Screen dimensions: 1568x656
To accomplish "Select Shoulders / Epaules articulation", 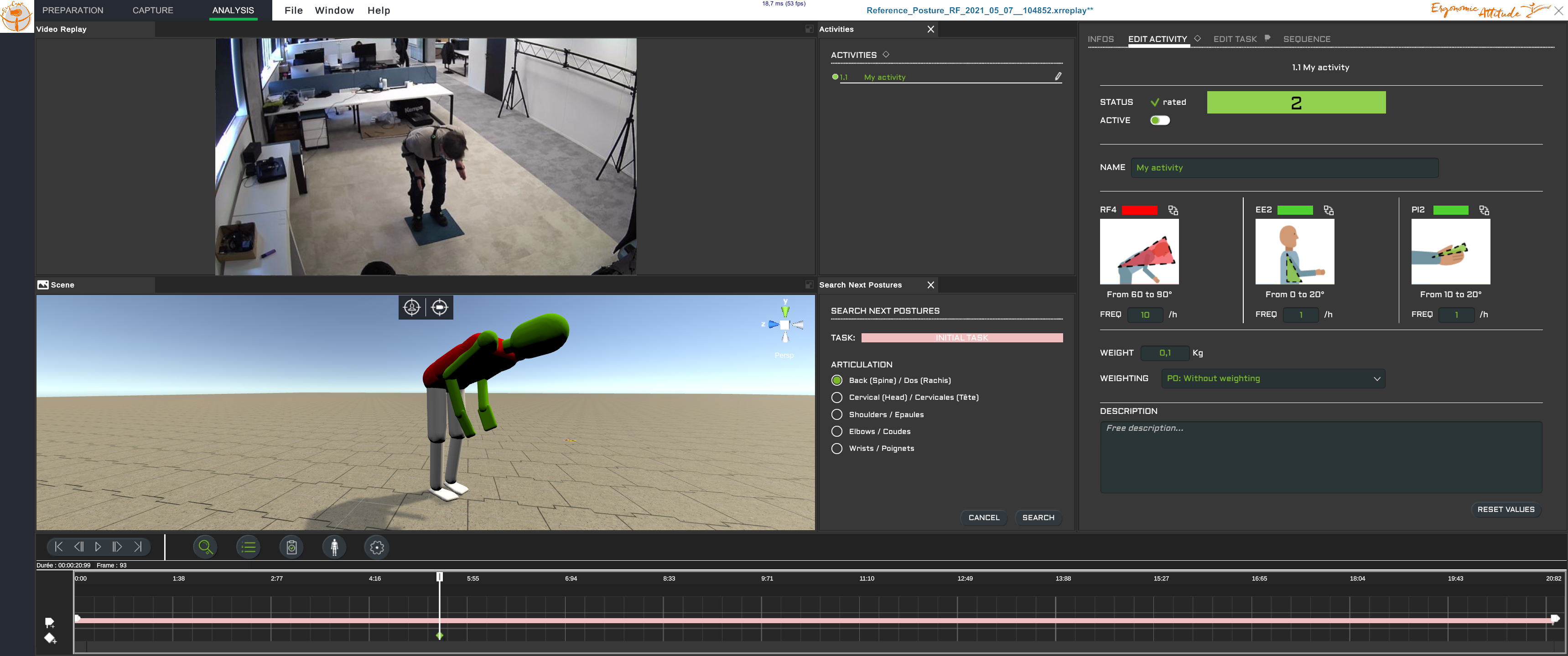I will point(837,414).
